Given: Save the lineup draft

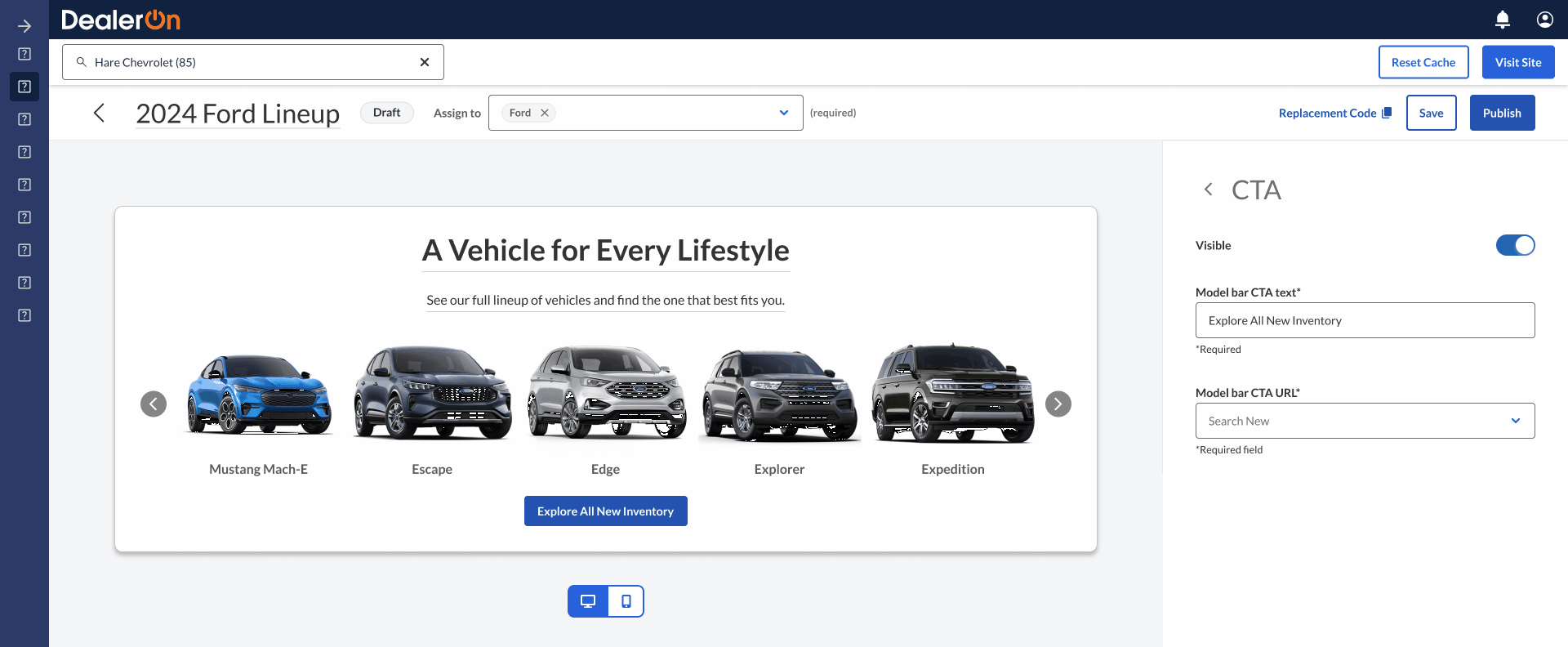Looking at the screenshot, I should (x=1431, y=113).
